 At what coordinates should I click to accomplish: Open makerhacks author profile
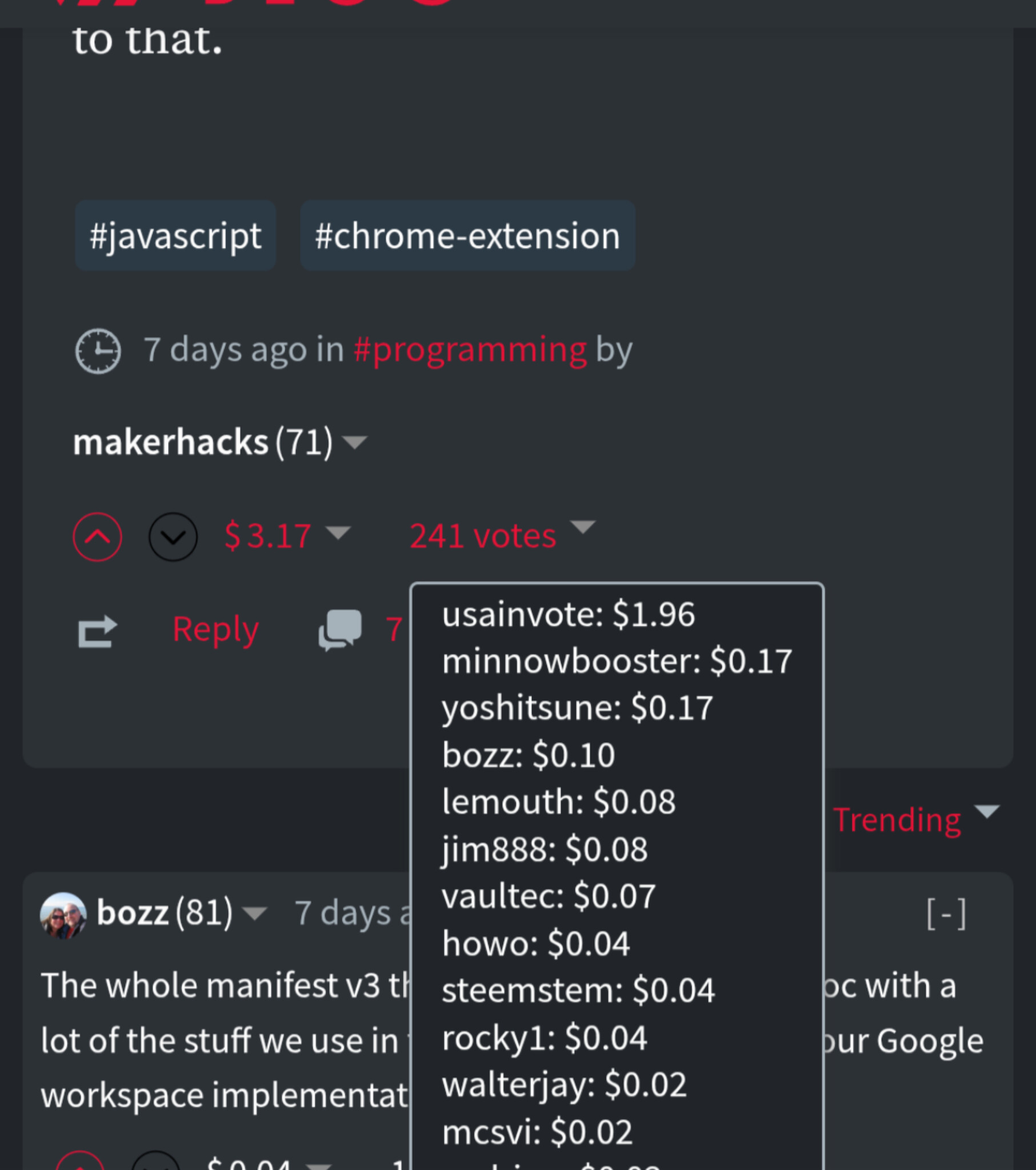point(170,442)
